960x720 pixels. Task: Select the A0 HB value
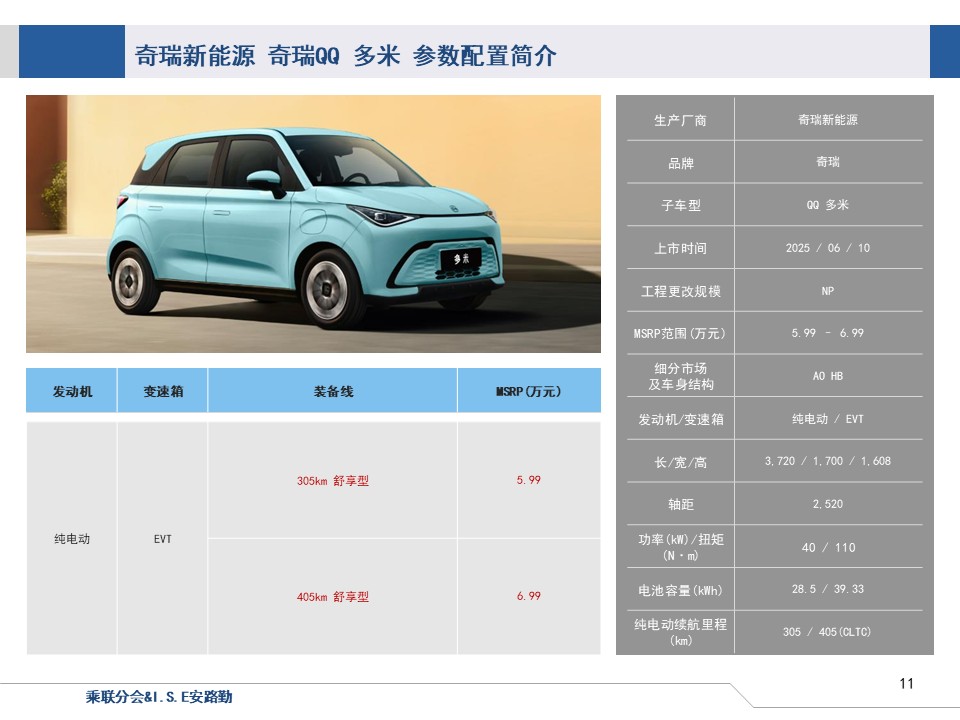828,376
